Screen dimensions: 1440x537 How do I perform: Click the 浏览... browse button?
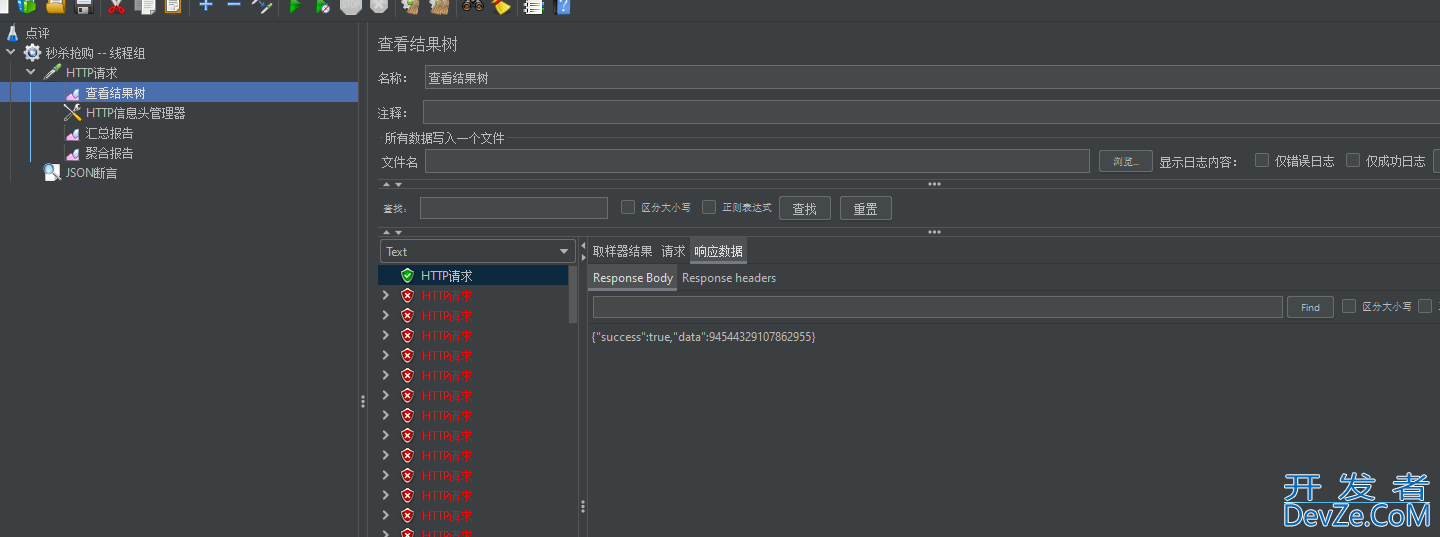click(1126, 161)
